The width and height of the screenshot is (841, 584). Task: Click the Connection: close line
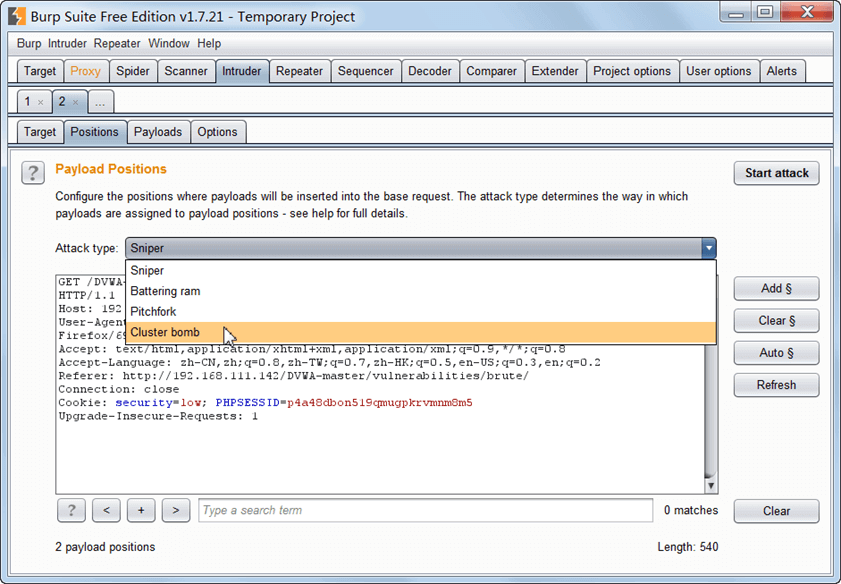[x=119, y=389]
